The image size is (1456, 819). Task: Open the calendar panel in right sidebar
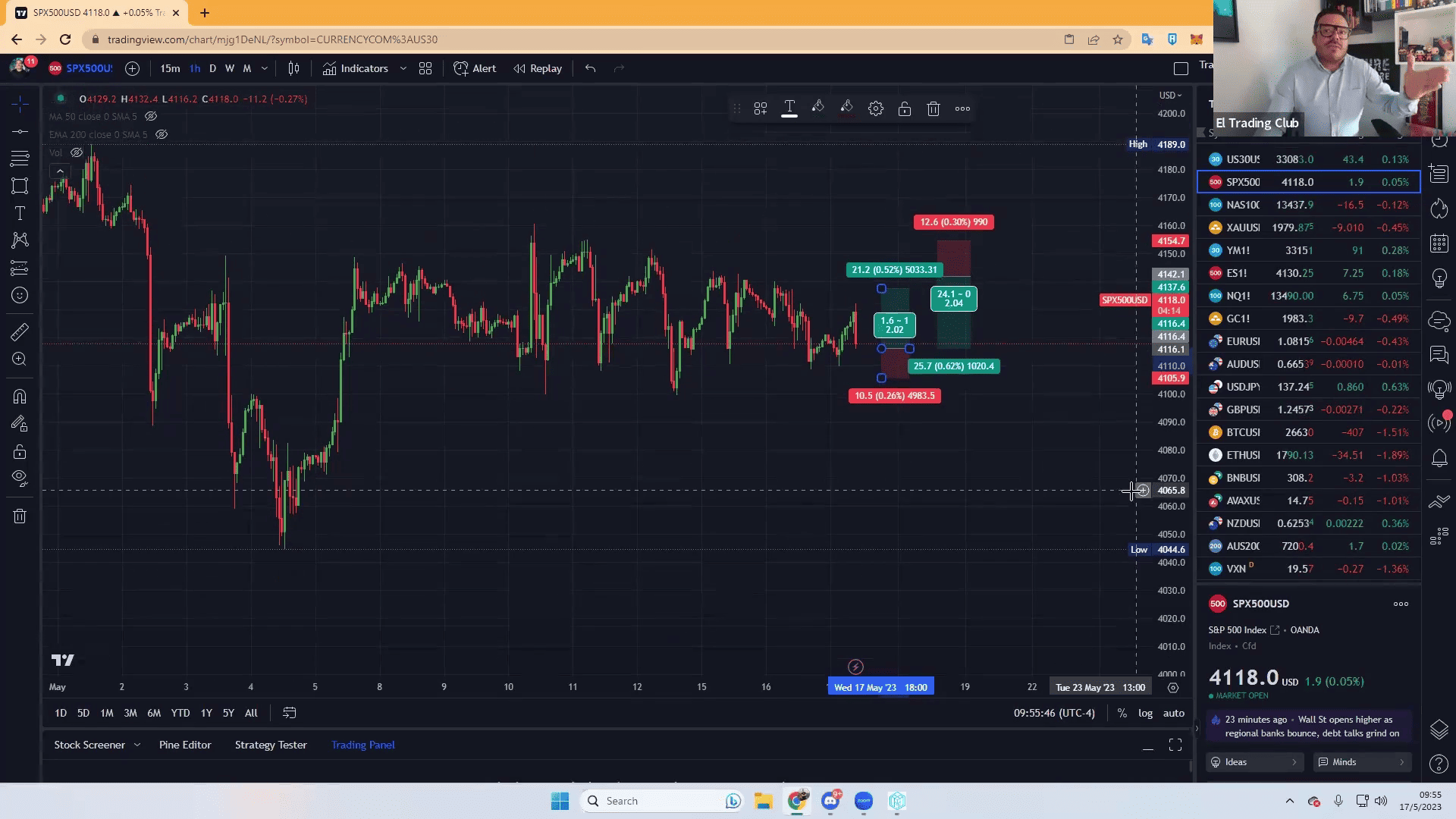(1439, 243)
